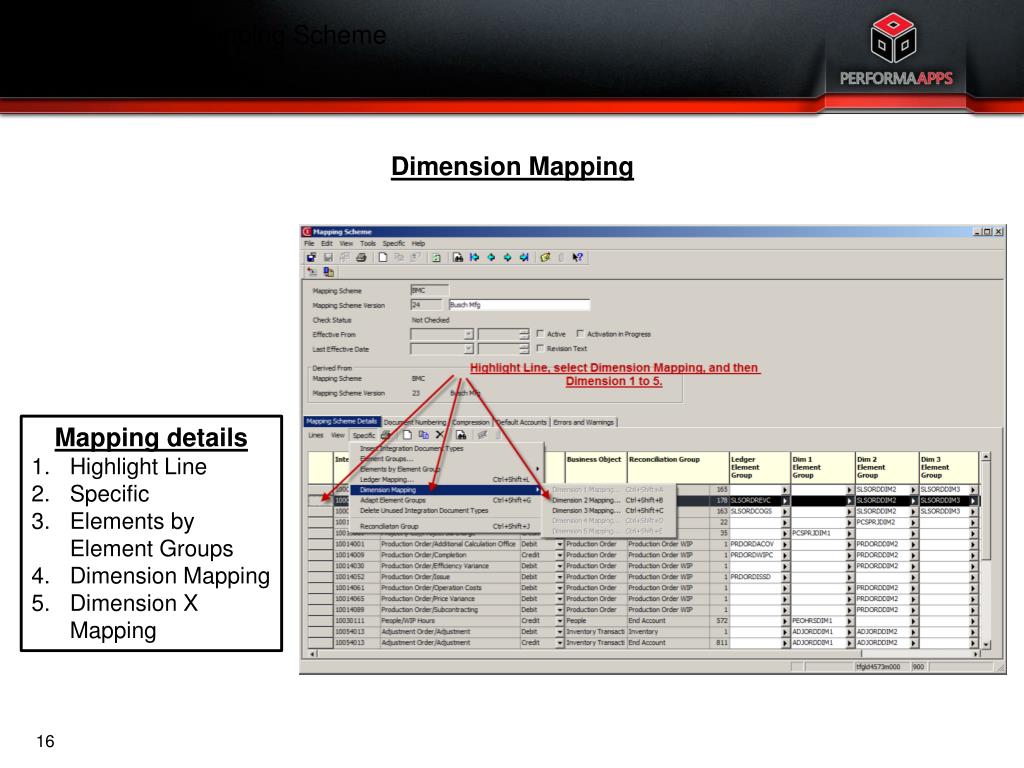Viewport: 1024px width, 768px height.
Task: Click the Save and Close toolbar icon
Action: coord(312,257)
